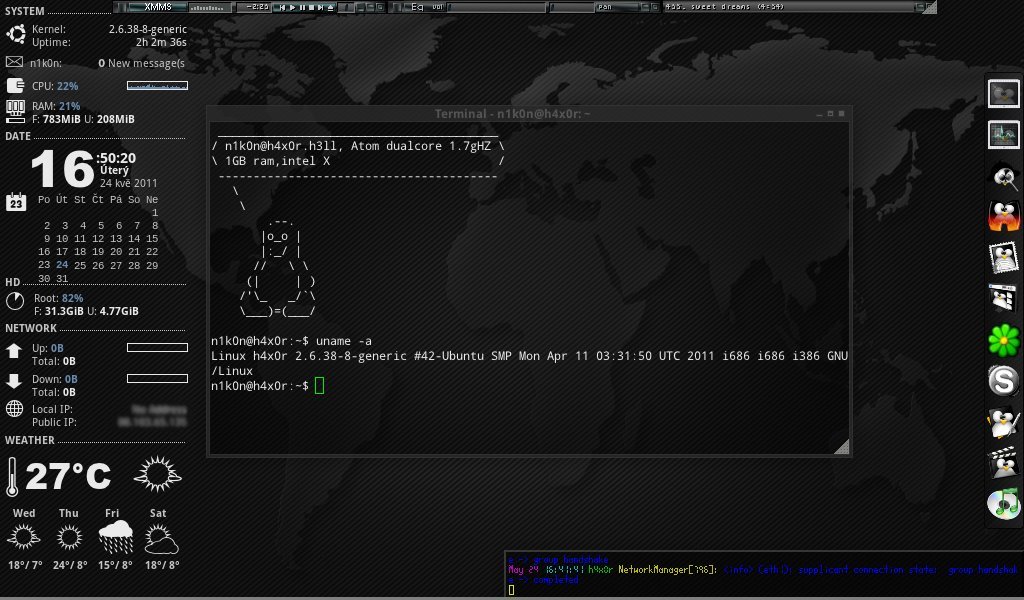The width and height of the screenshot is (1024, 600).
Task: Click the penguin holding a pen icon
Action: (x=1003, y=422)
